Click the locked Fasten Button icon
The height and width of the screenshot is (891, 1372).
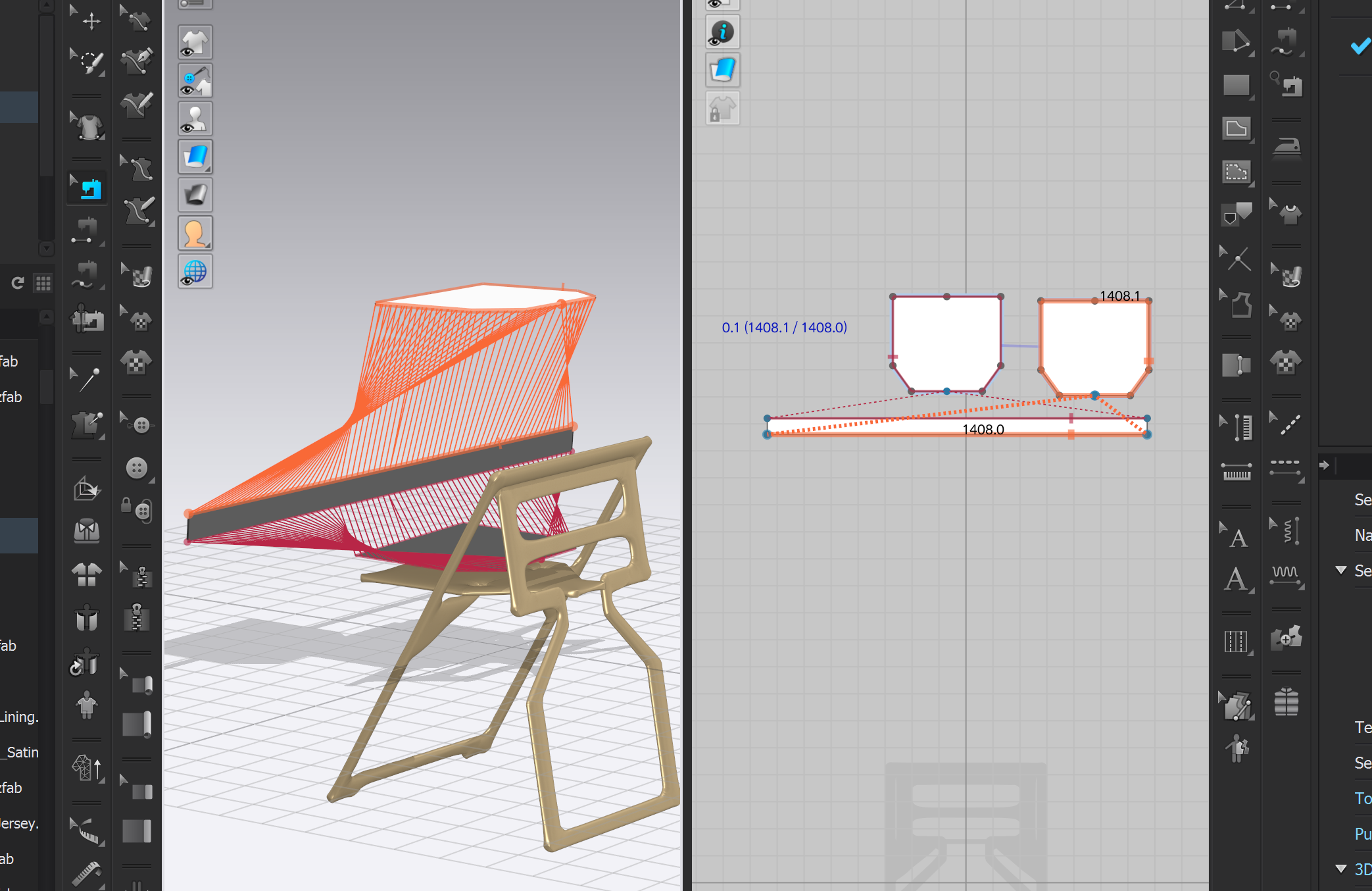coord(137,509)
